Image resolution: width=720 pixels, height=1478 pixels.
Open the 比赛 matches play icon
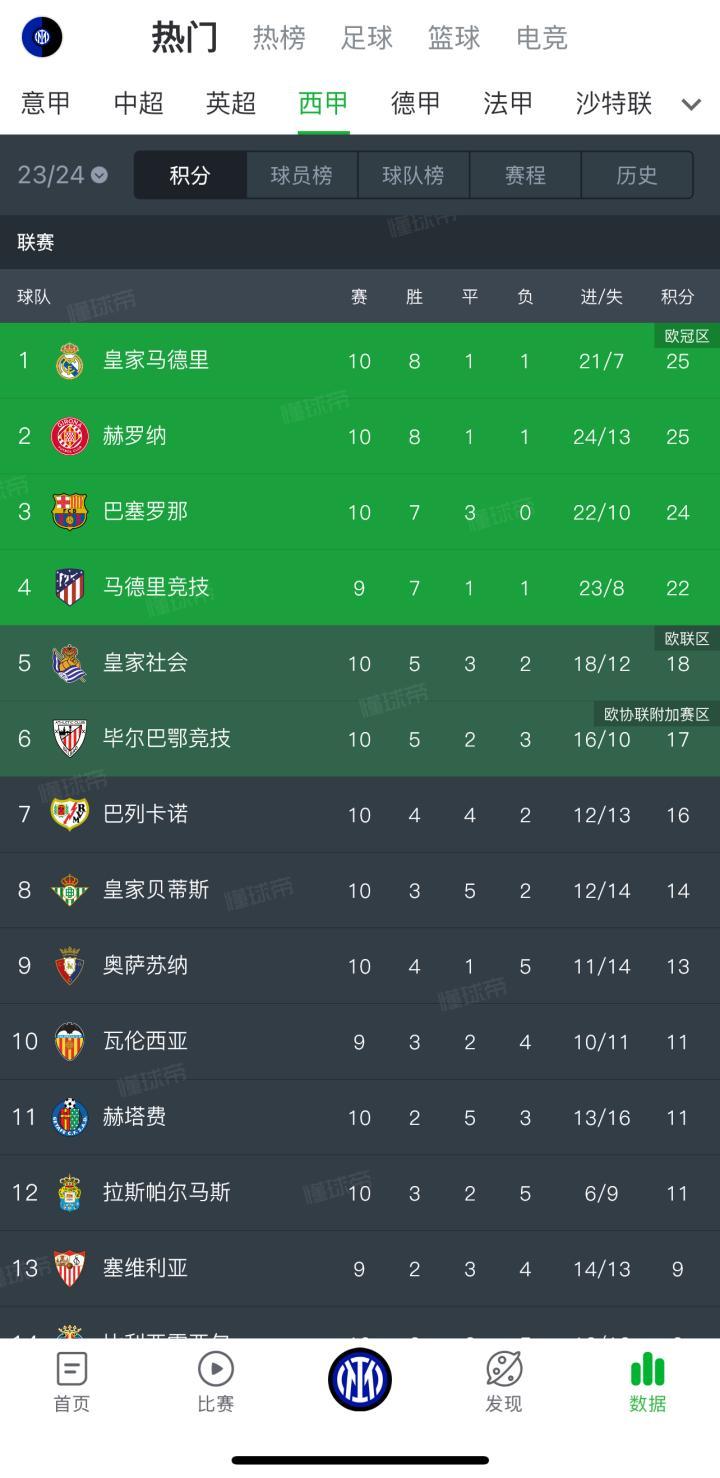tap(216, 1369)
